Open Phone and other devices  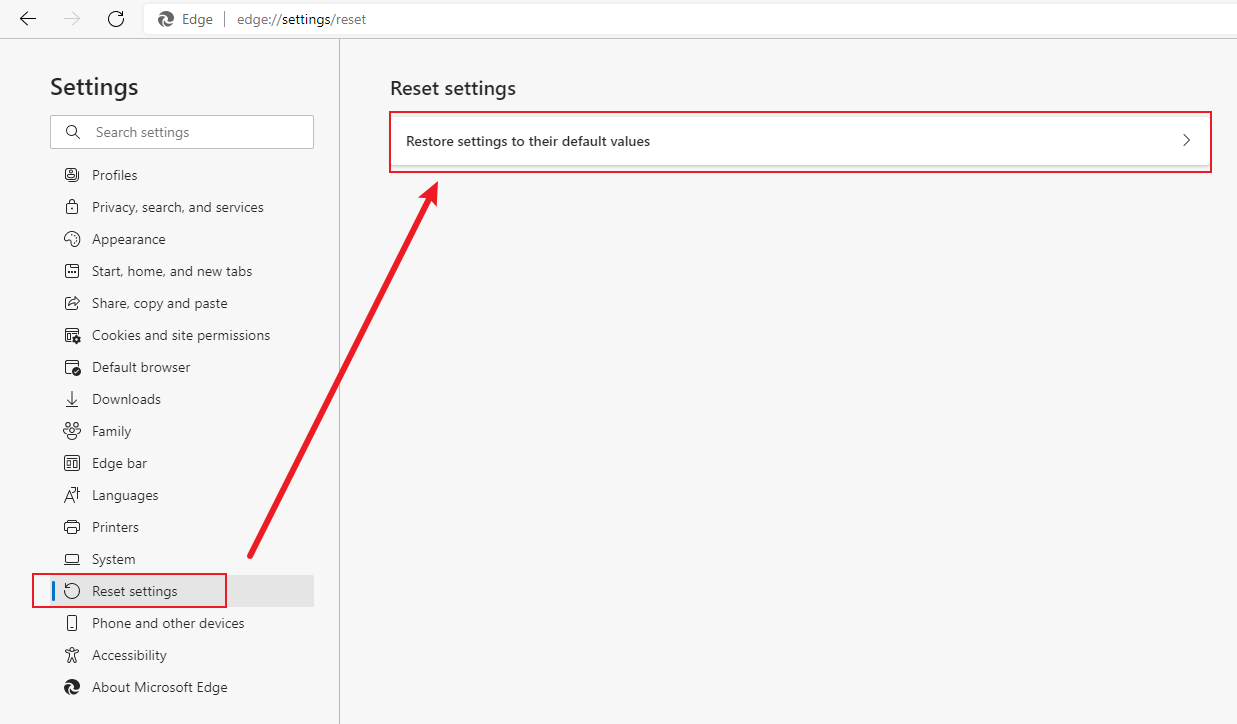(x=182, y=623)
